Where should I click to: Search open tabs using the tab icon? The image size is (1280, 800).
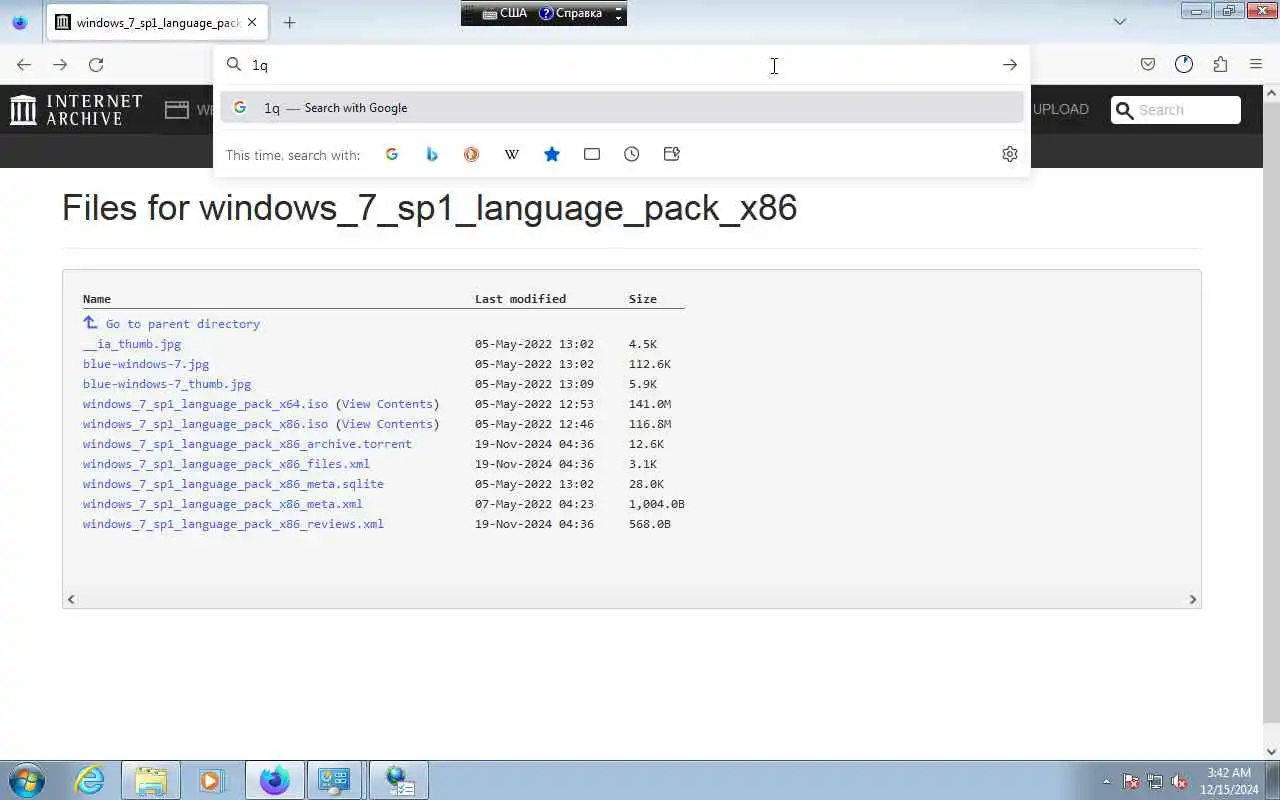[x=592, y=154]
